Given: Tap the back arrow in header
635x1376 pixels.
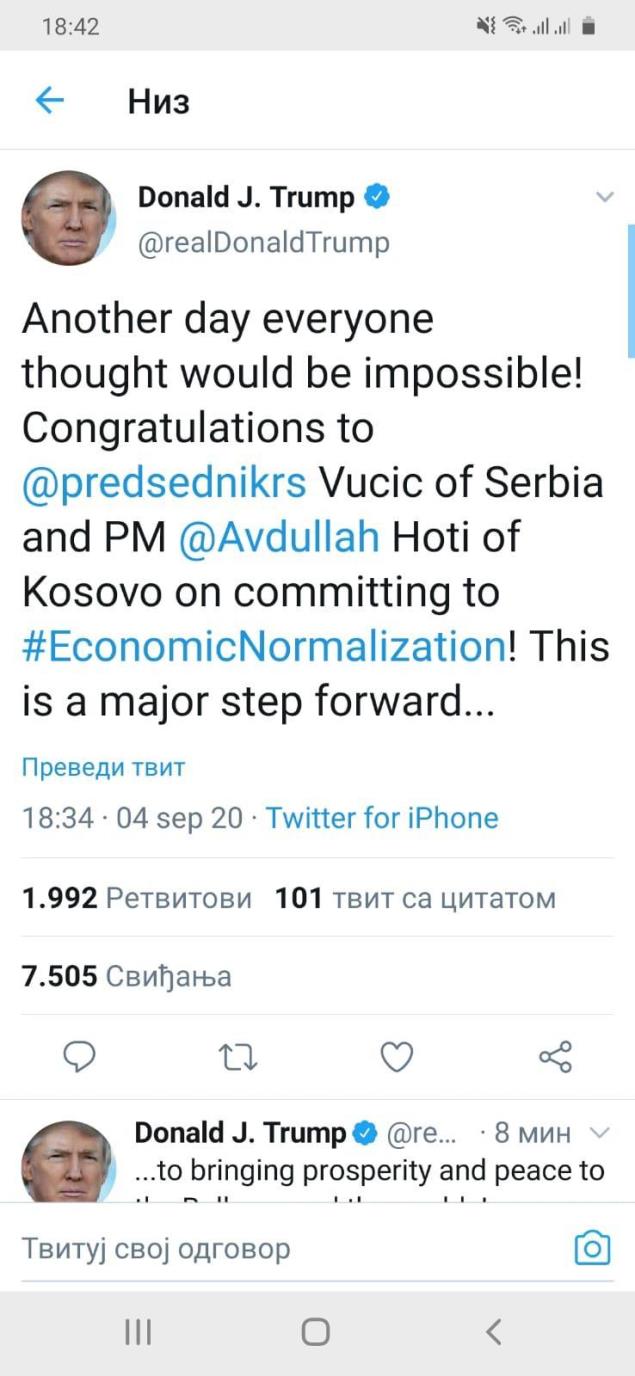Looking at the screenshot, I should [49, 101].
